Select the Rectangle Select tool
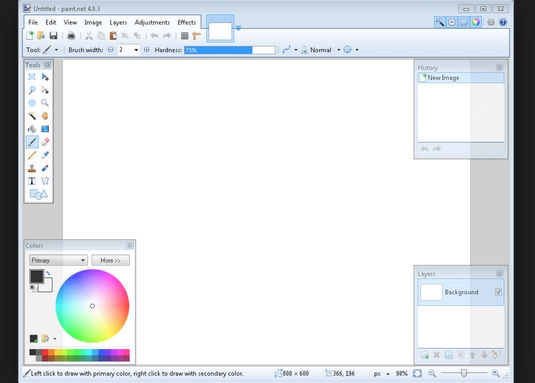 [32, 77]
